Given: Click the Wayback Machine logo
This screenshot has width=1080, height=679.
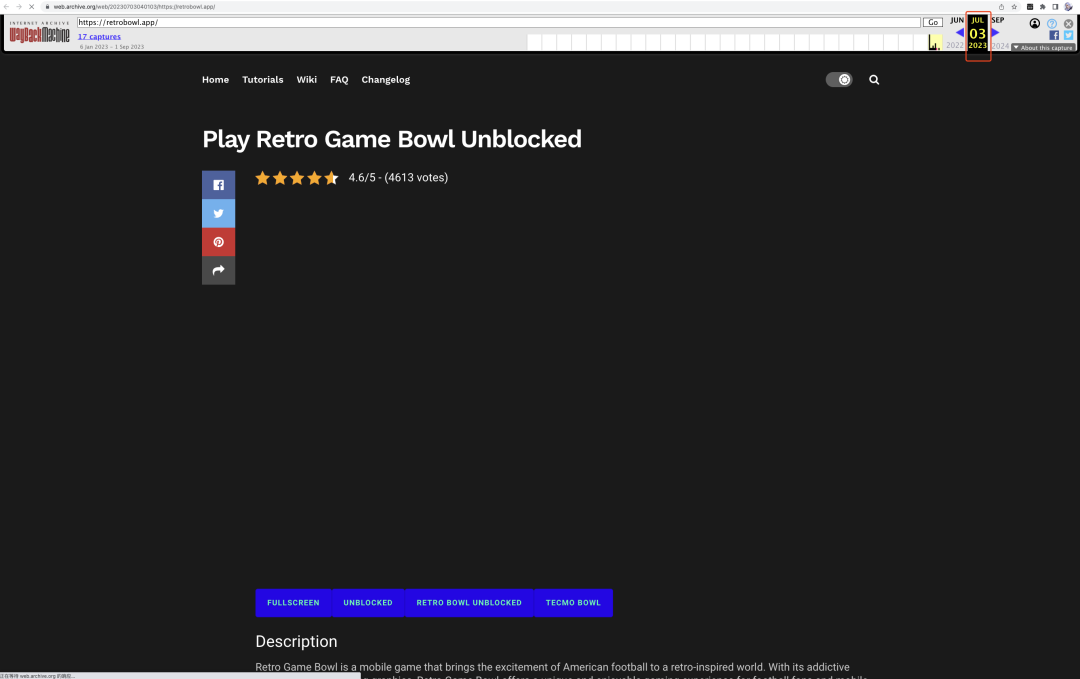Looking at the screenshot, I should (x=39, y=32).
